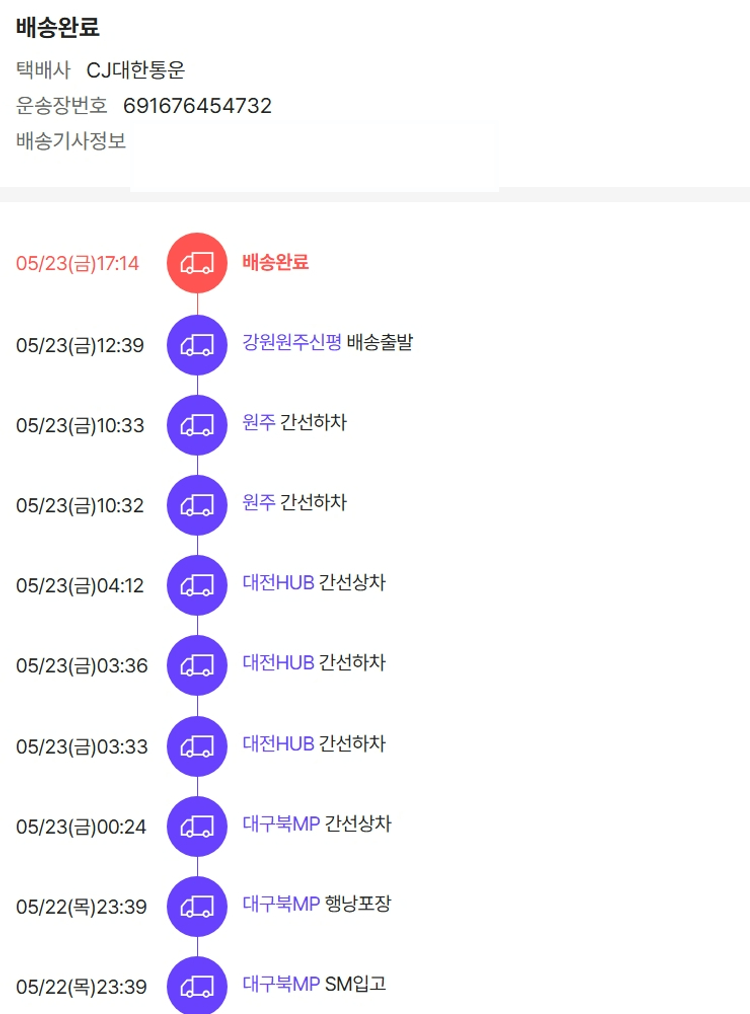
Task: Click the 원주 link at 10:33
Action: (258, 423)
